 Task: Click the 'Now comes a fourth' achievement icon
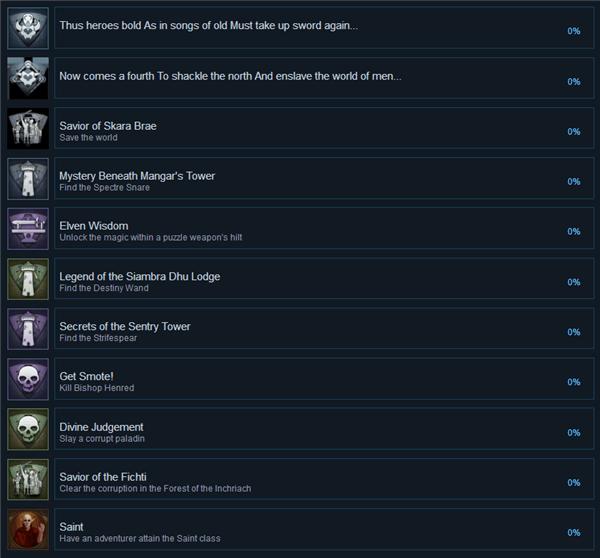pyautogui.click(x=28, y=78)
